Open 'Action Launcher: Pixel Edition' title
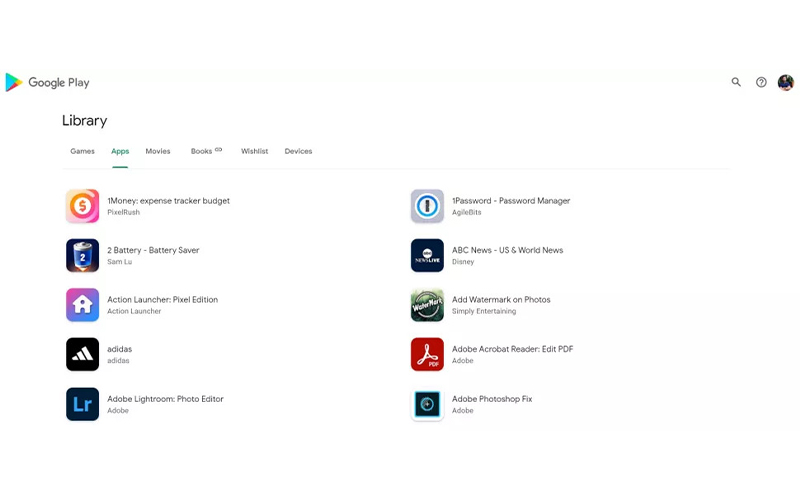This screenshot has height=500, width=800. tap(162, 299)
